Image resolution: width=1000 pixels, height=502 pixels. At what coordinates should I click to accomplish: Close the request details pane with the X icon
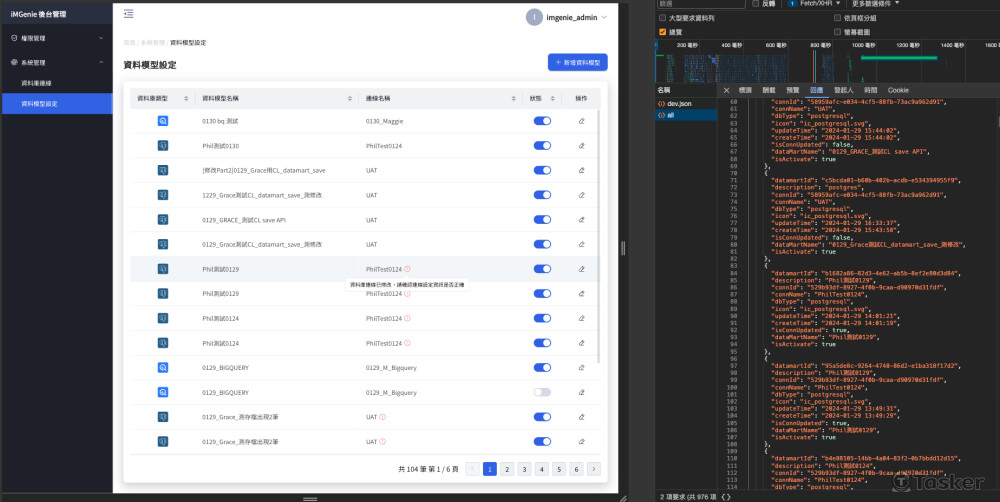coord(727,90)
